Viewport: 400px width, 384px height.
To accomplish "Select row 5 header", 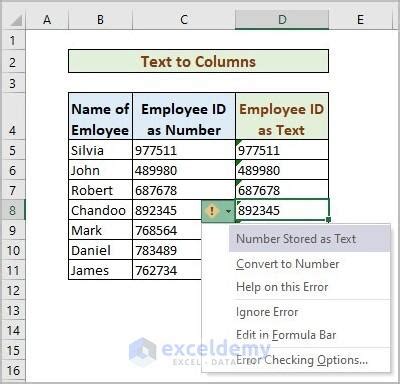I will pos(13,150).
